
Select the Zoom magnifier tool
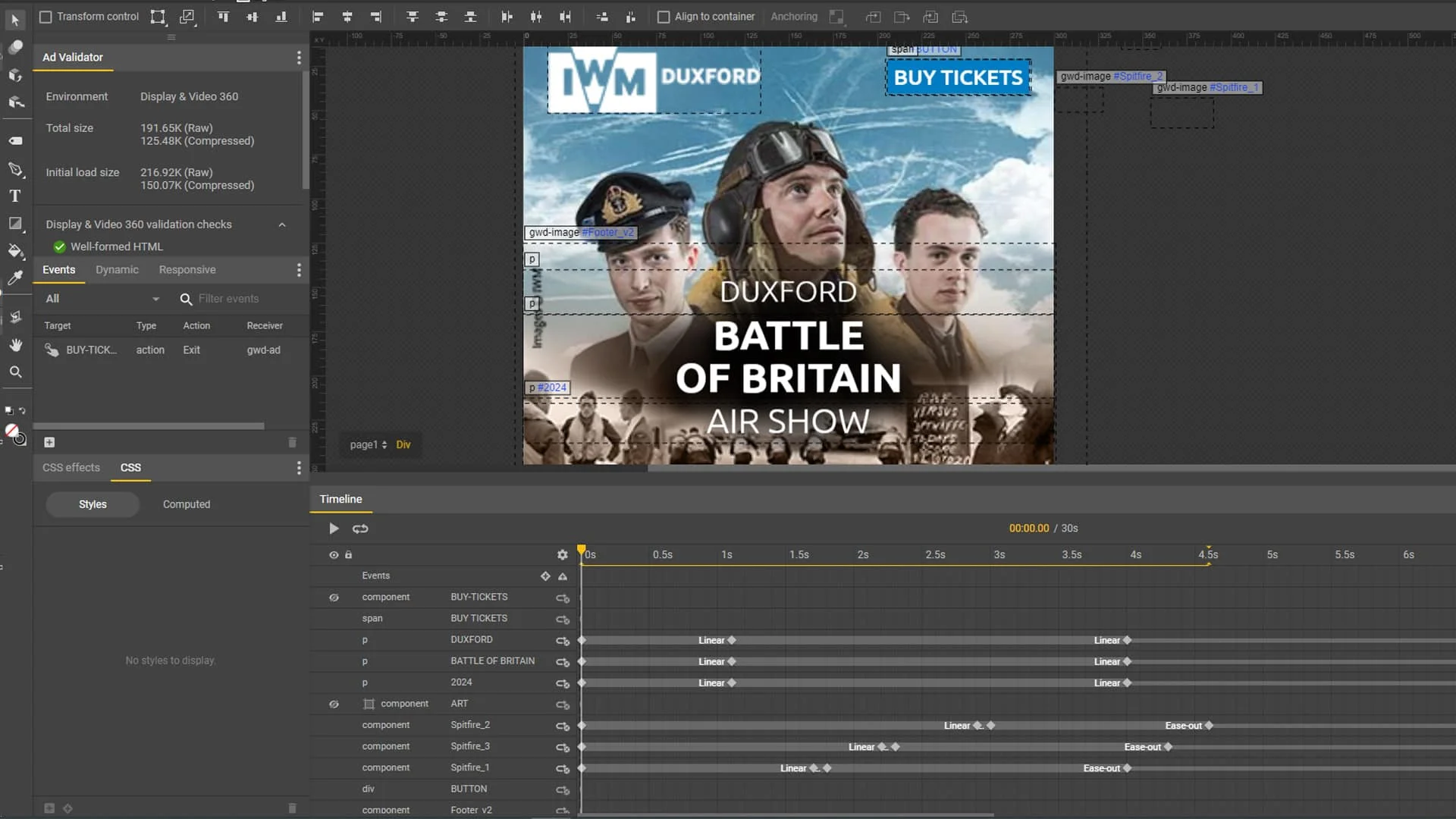point(15,372)
